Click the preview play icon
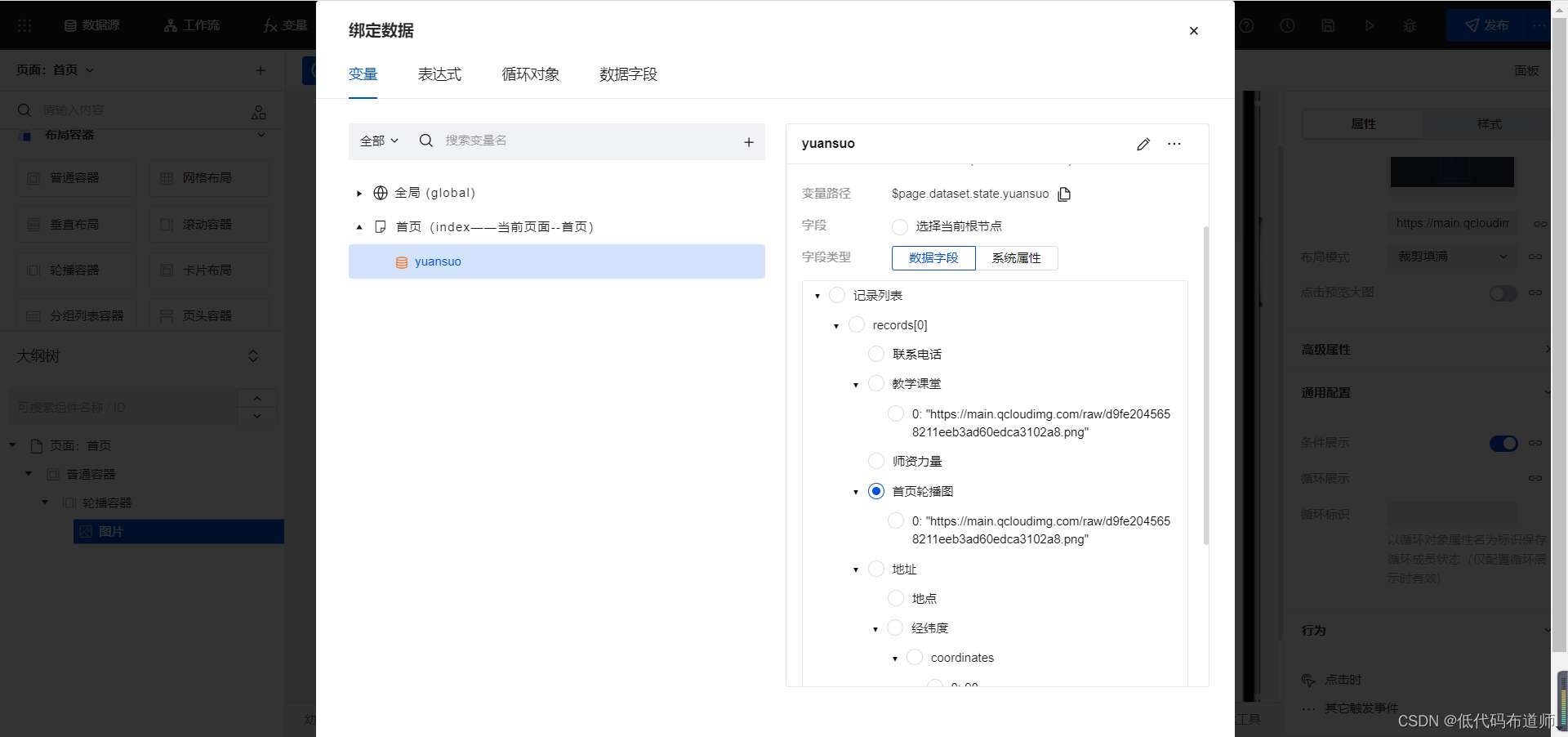 (x=1369, y=25)
